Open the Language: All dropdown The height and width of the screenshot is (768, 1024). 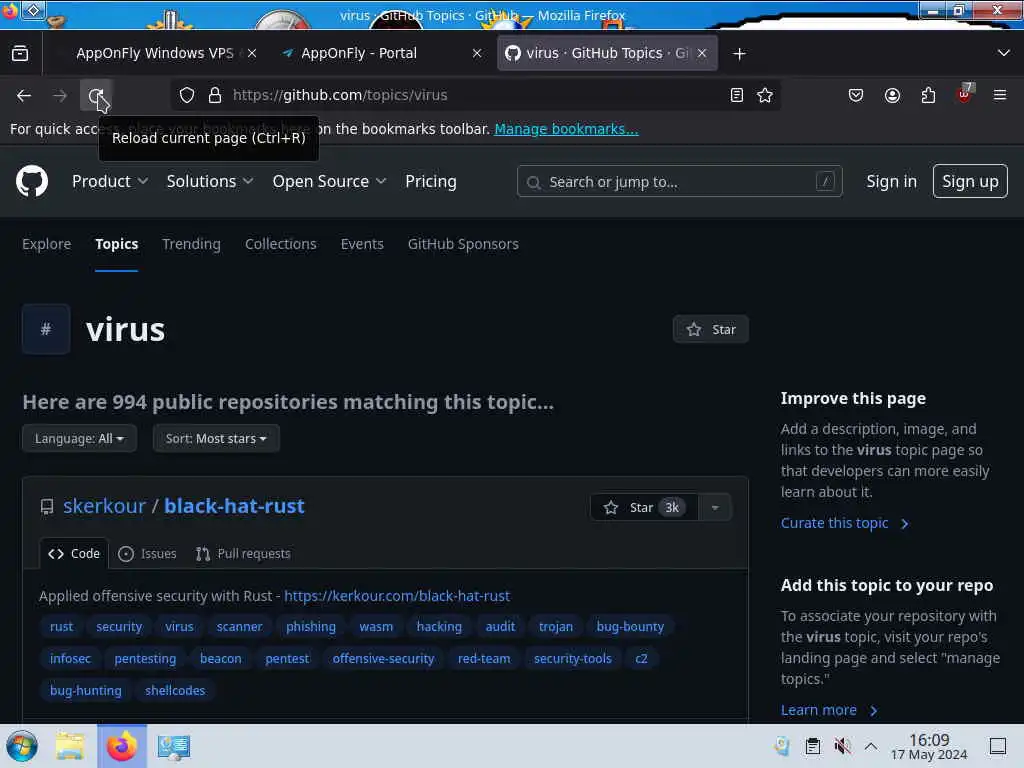coord(79,438)
